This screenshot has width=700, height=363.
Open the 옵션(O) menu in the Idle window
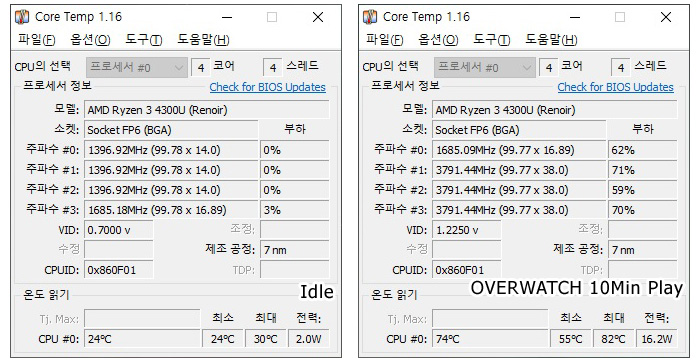90,40
